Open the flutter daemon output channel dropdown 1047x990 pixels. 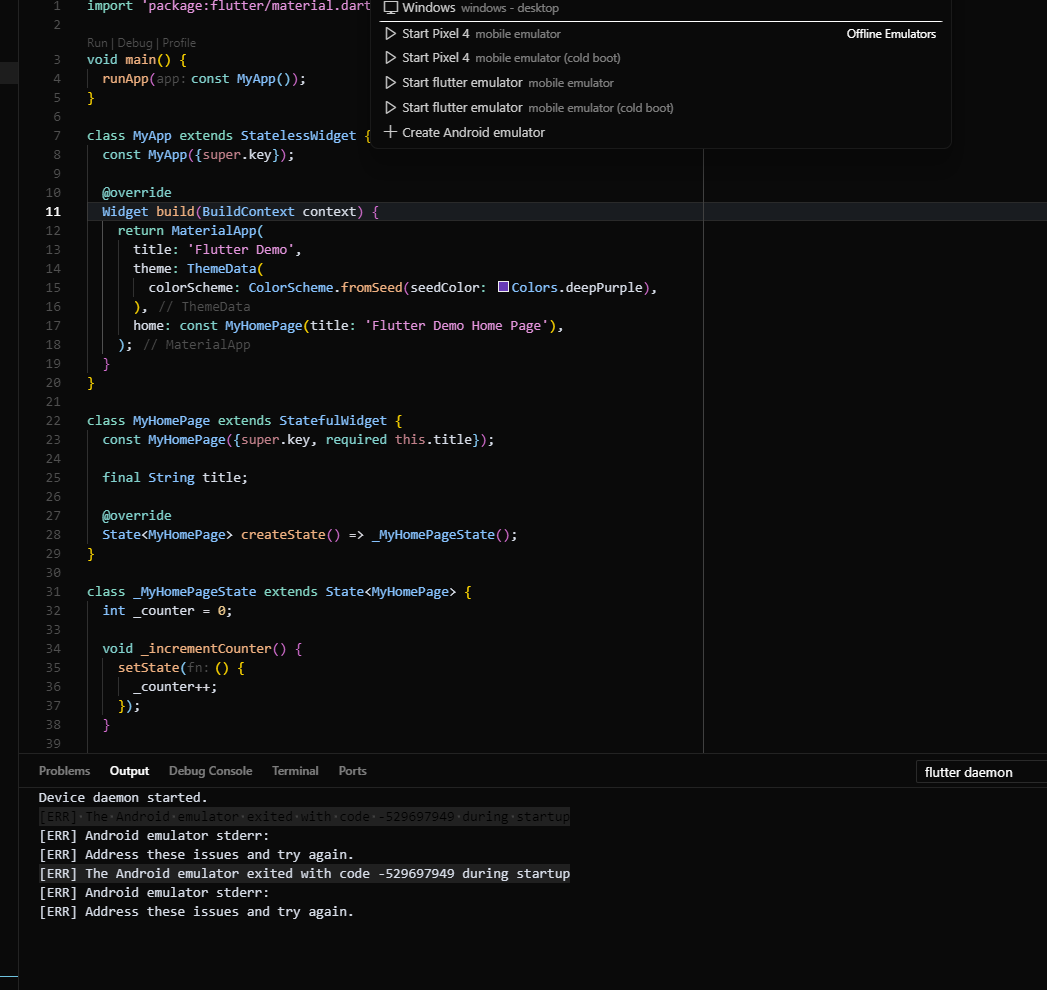tap(981, 772)
